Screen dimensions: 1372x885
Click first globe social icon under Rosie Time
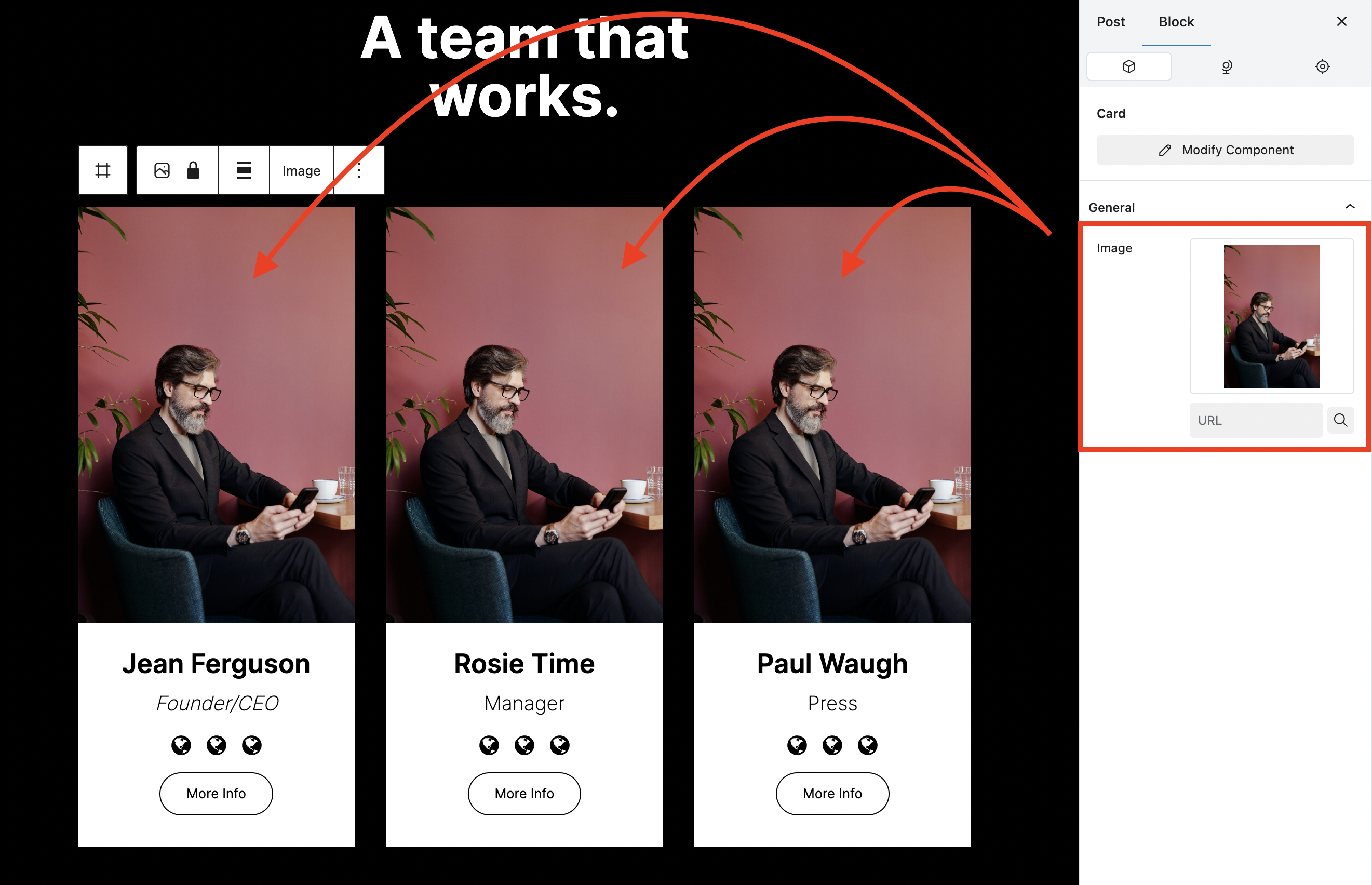(489, 745)
